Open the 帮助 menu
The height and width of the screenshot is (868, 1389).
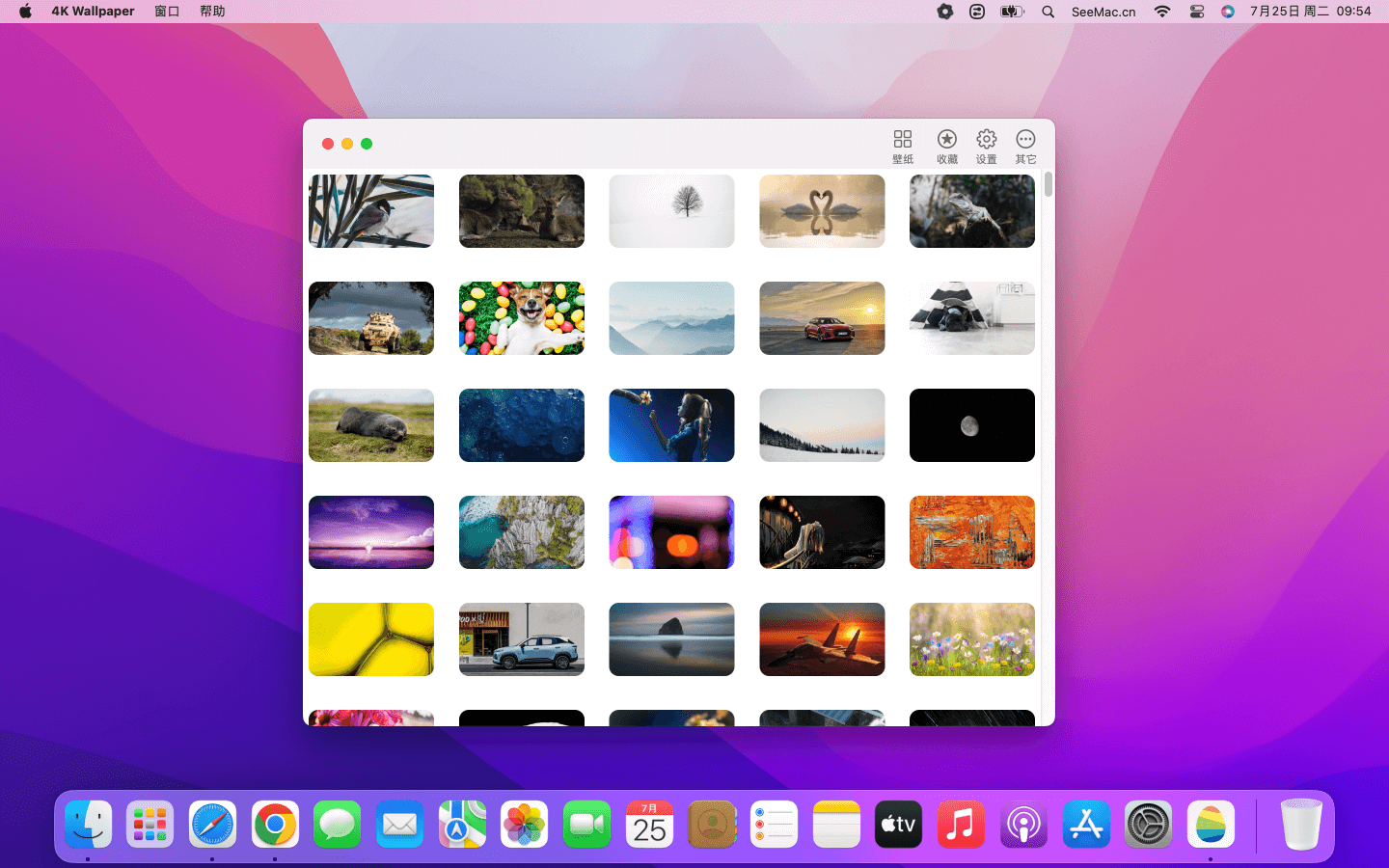coord(212,12)
